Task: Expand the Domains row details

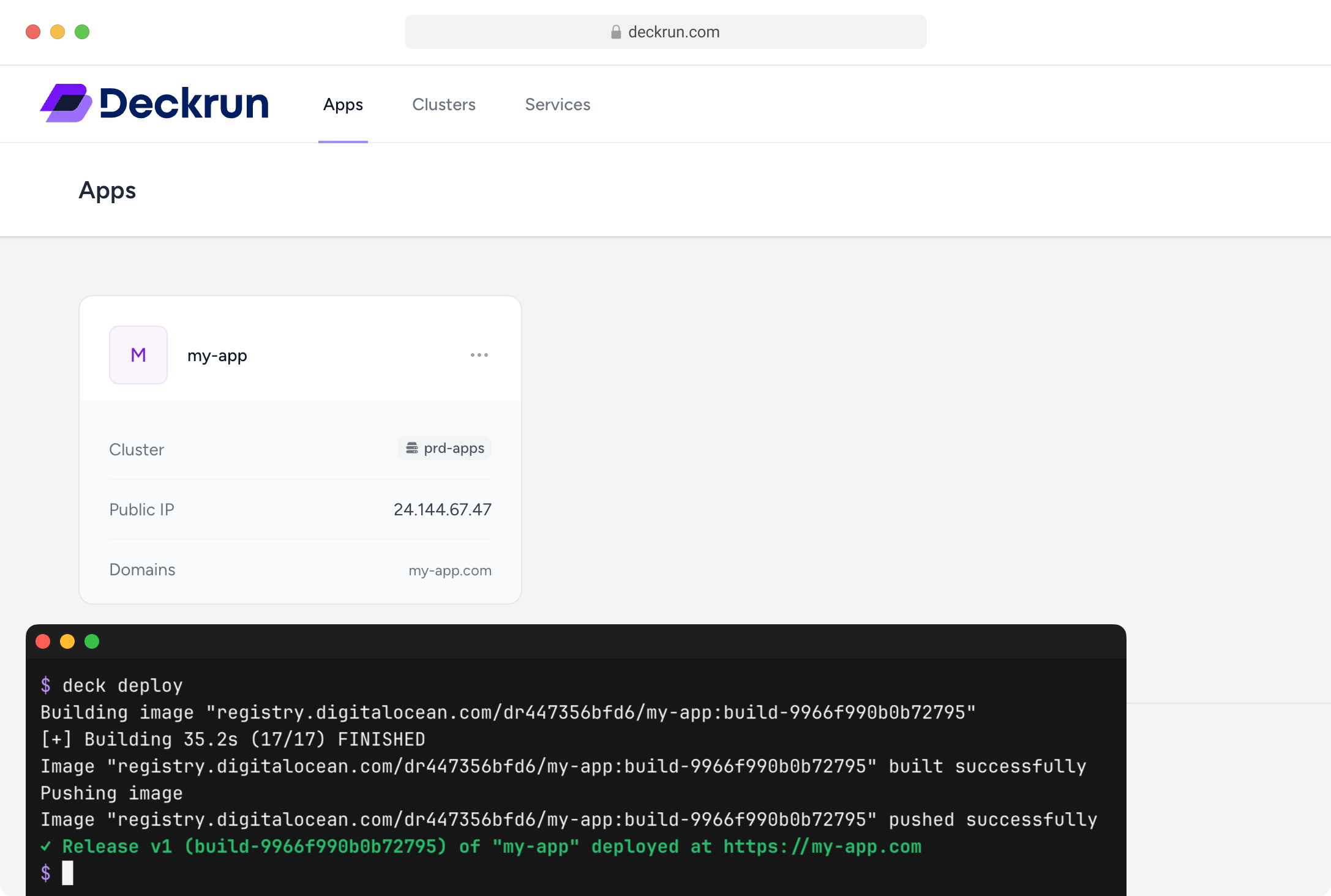Action: click(141, 570)
